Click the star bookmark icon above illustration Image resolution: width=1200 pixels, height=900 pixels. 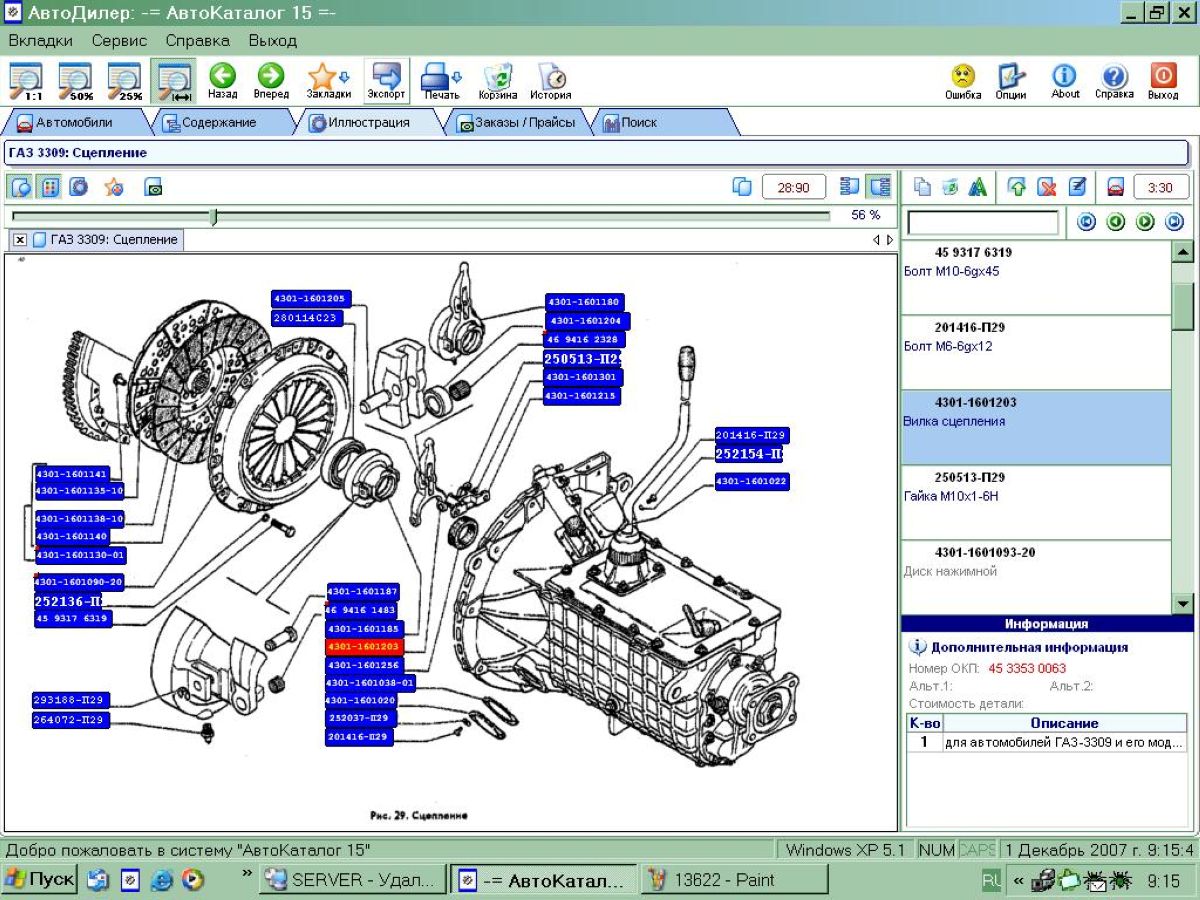tap(114, 187)
